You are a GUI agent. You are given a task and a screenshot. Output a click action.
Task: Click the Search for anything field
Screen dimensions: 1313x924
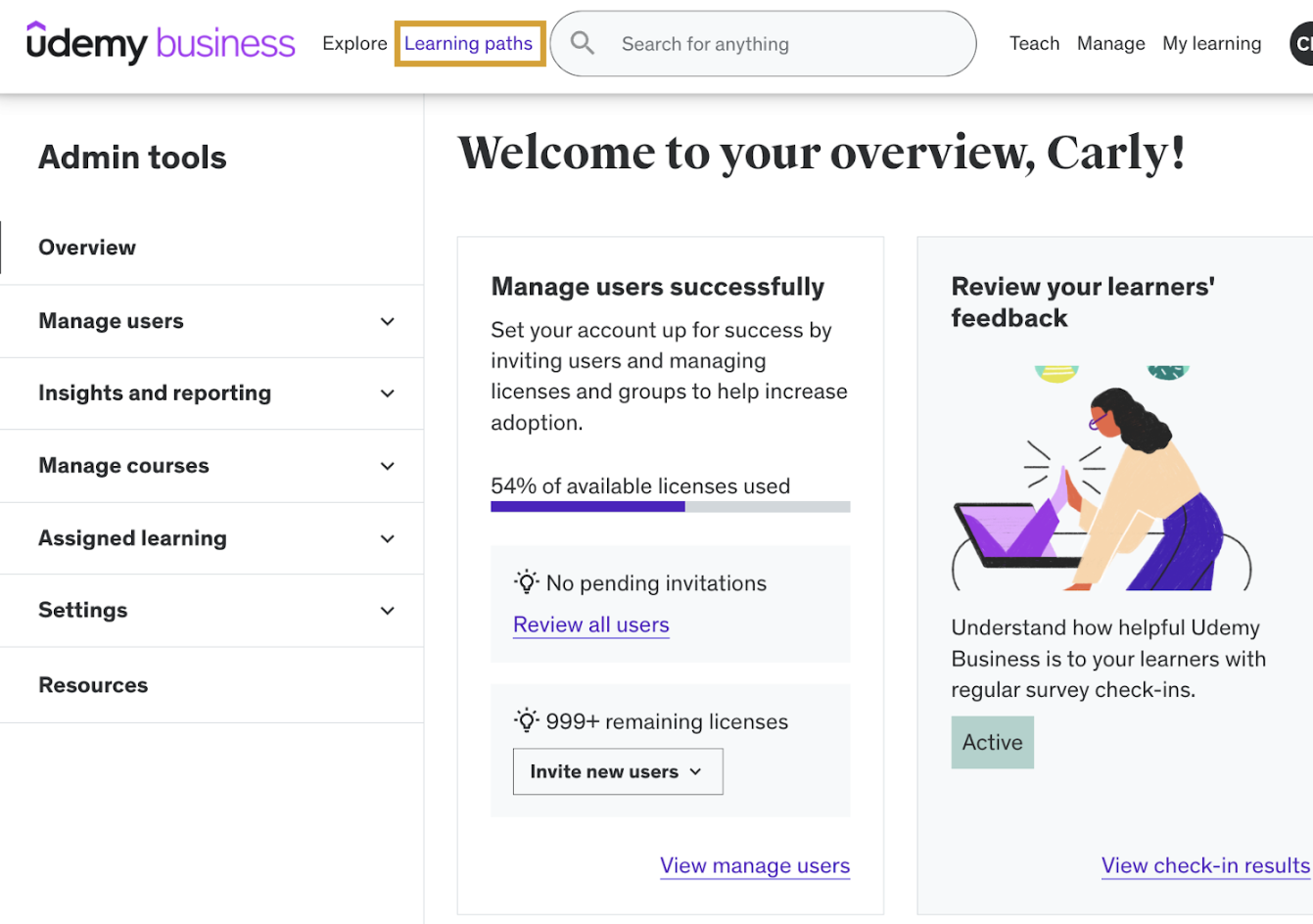(774, 44)
